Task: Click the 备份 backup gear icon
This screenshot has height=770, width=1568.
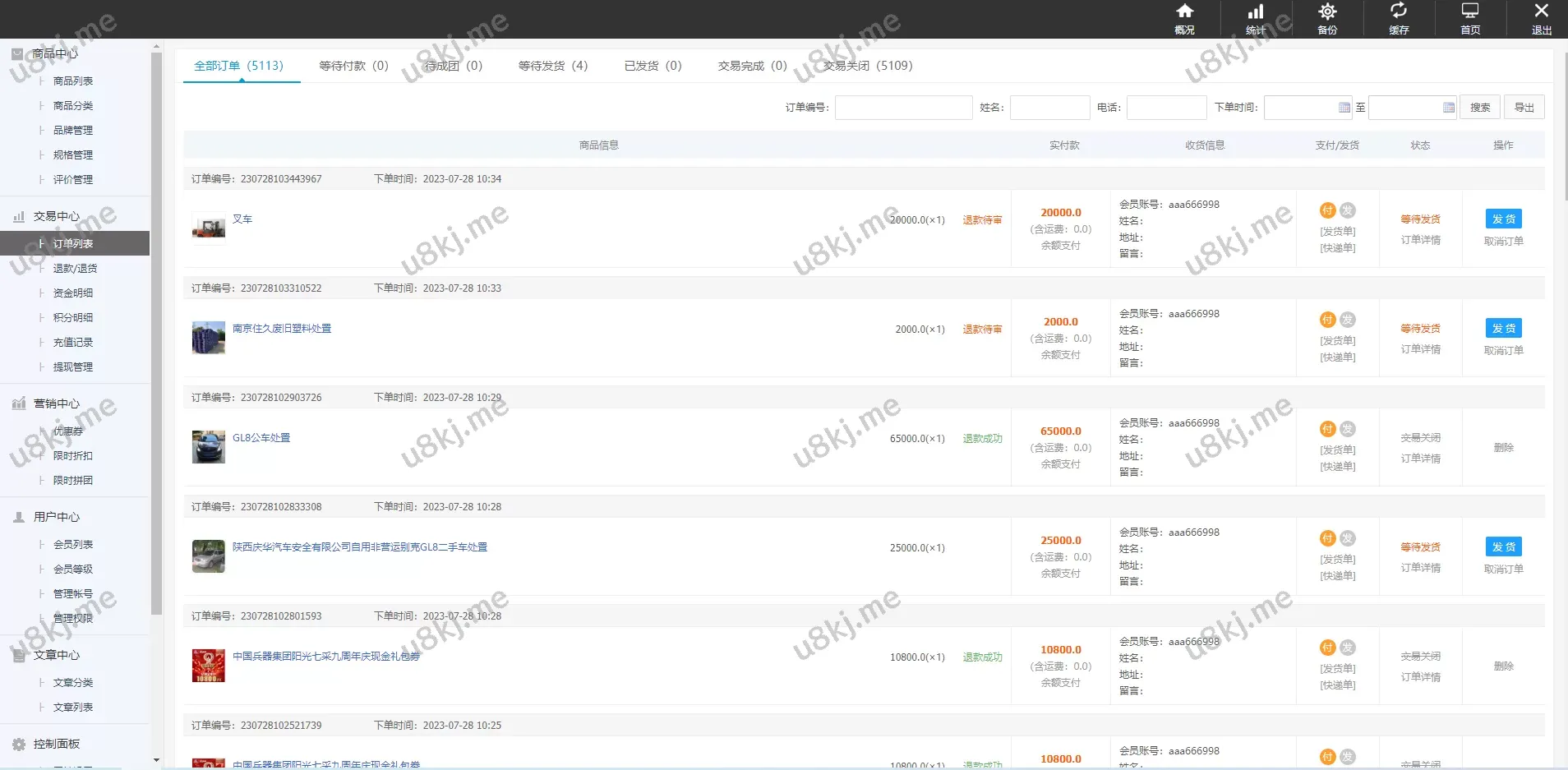Action: coord(1327,12)
